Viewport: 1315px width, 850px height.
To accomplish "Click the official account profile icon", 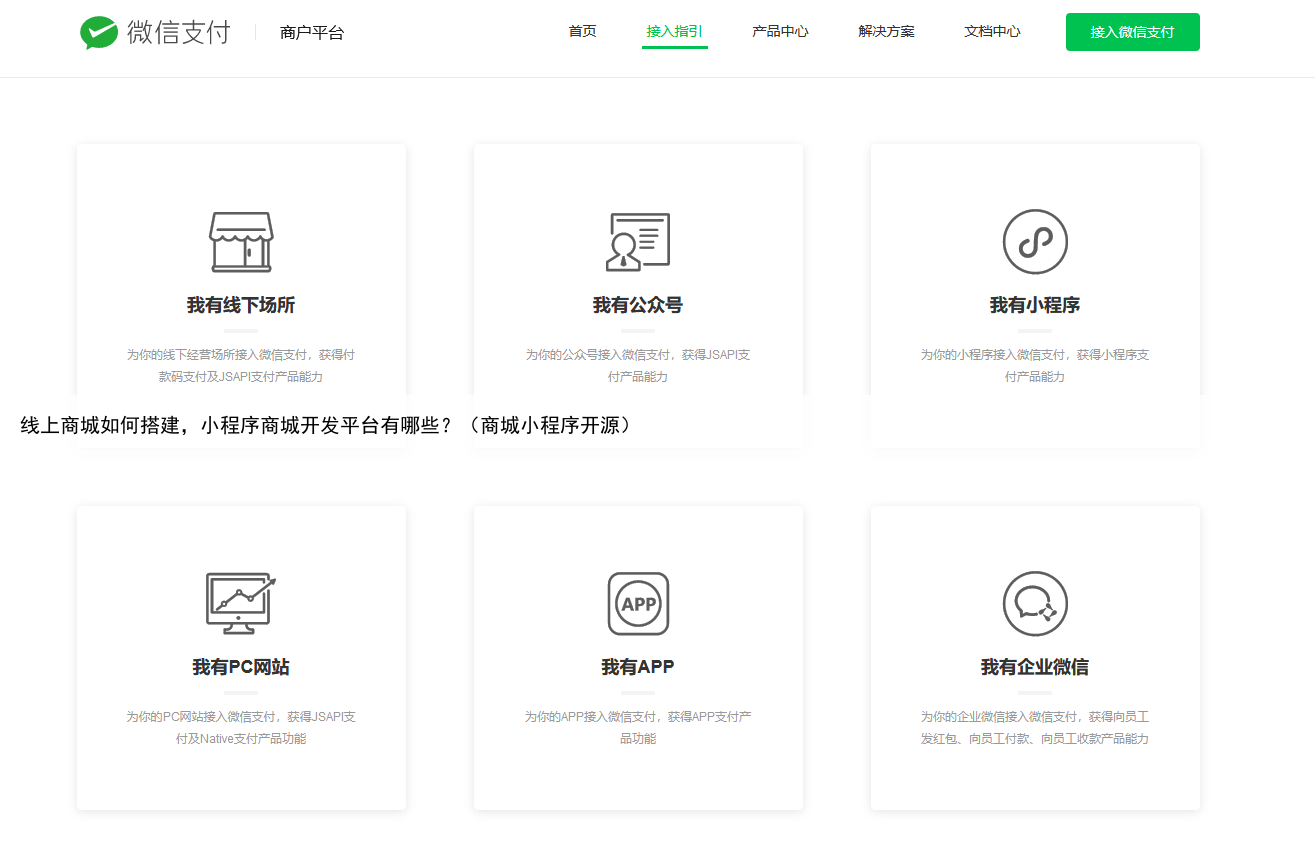I will pos(637,242).
